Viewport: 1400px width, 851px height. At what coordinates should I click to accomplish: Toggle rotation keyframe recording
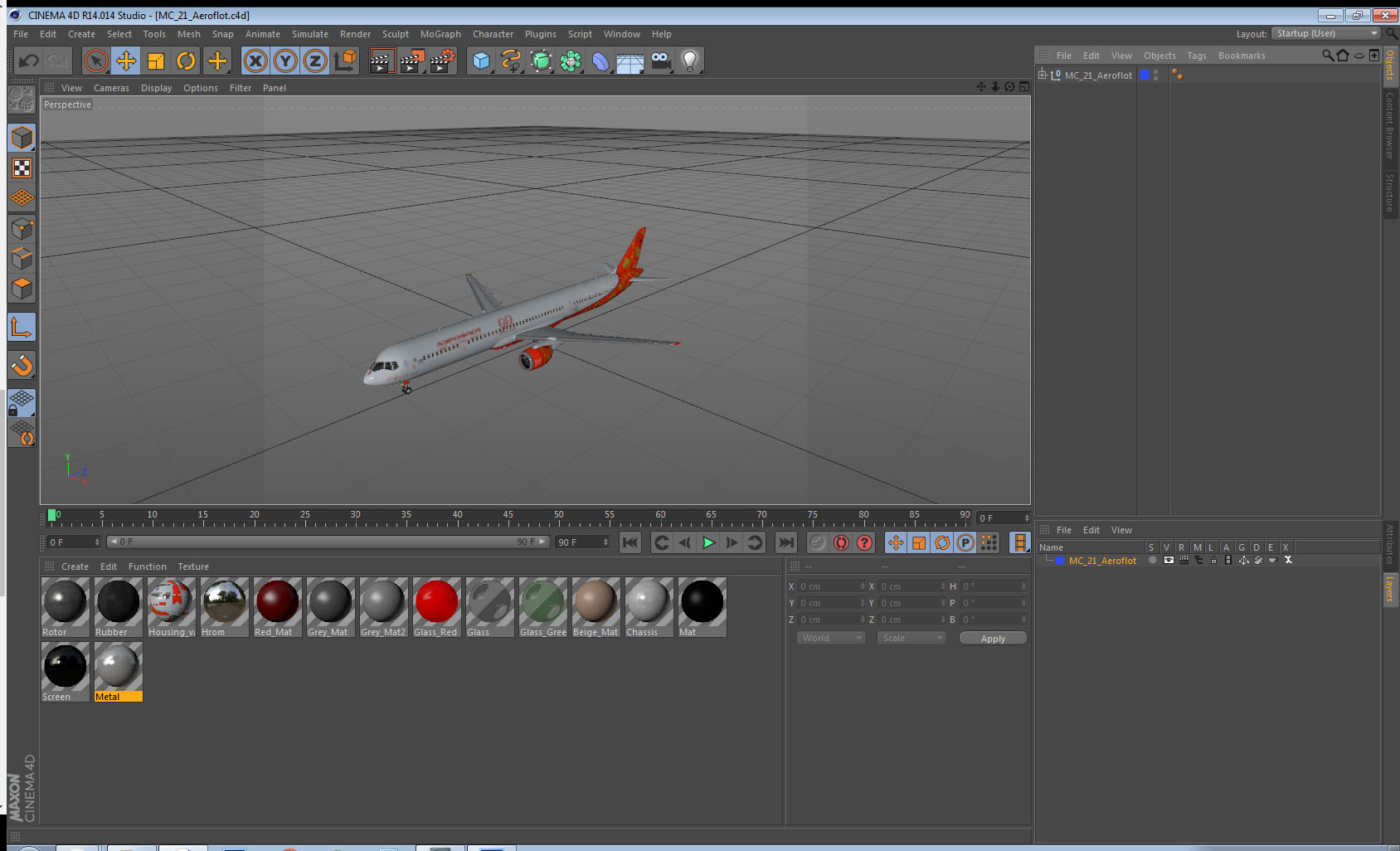tap(942, 542)
